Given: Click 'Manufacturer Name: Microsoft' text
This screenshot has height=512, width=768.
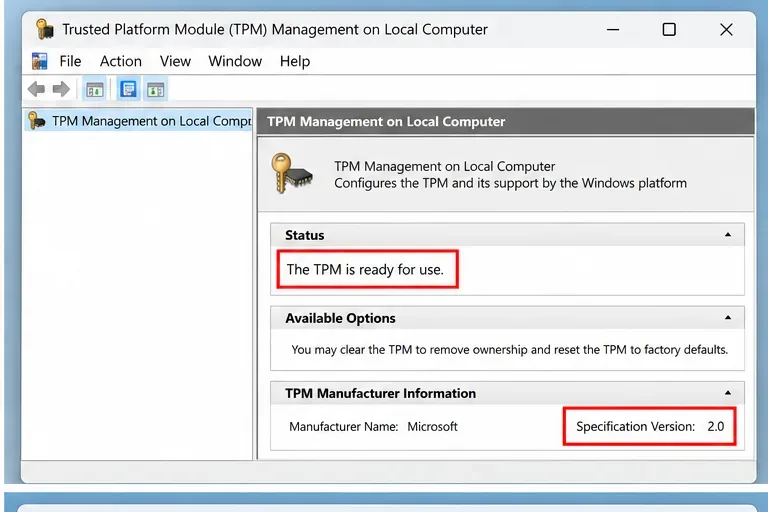Looking at the screenshot, I should [373, 427].
